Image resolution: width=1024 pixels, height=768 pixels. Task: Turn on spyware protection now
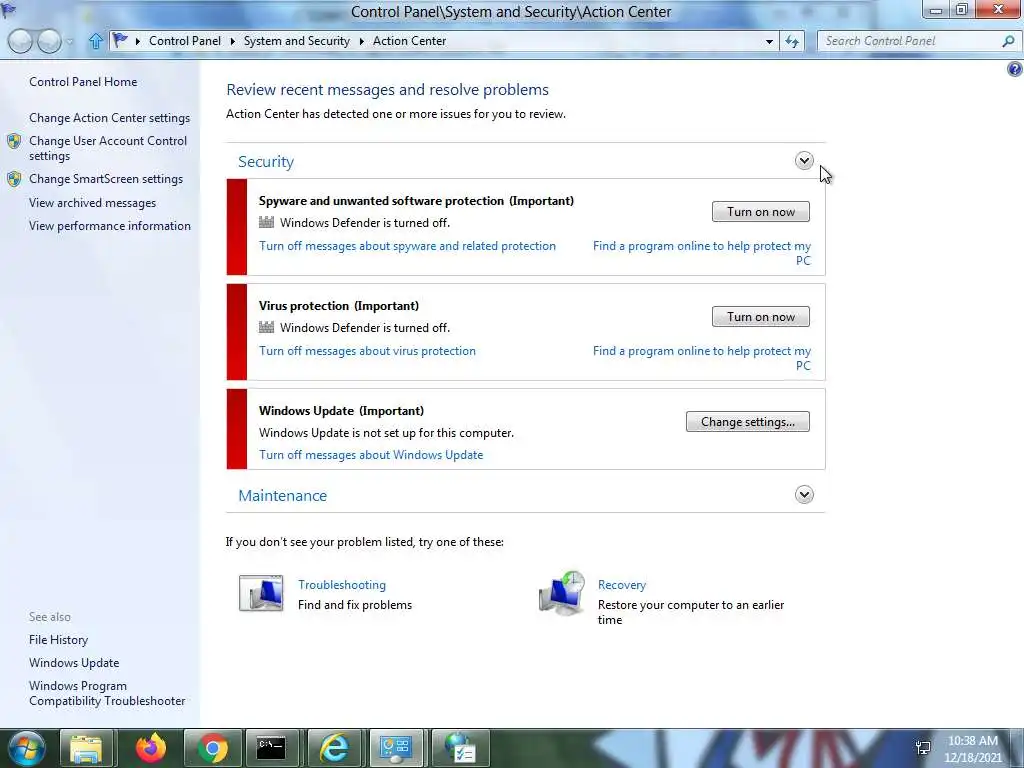point(761,212)
